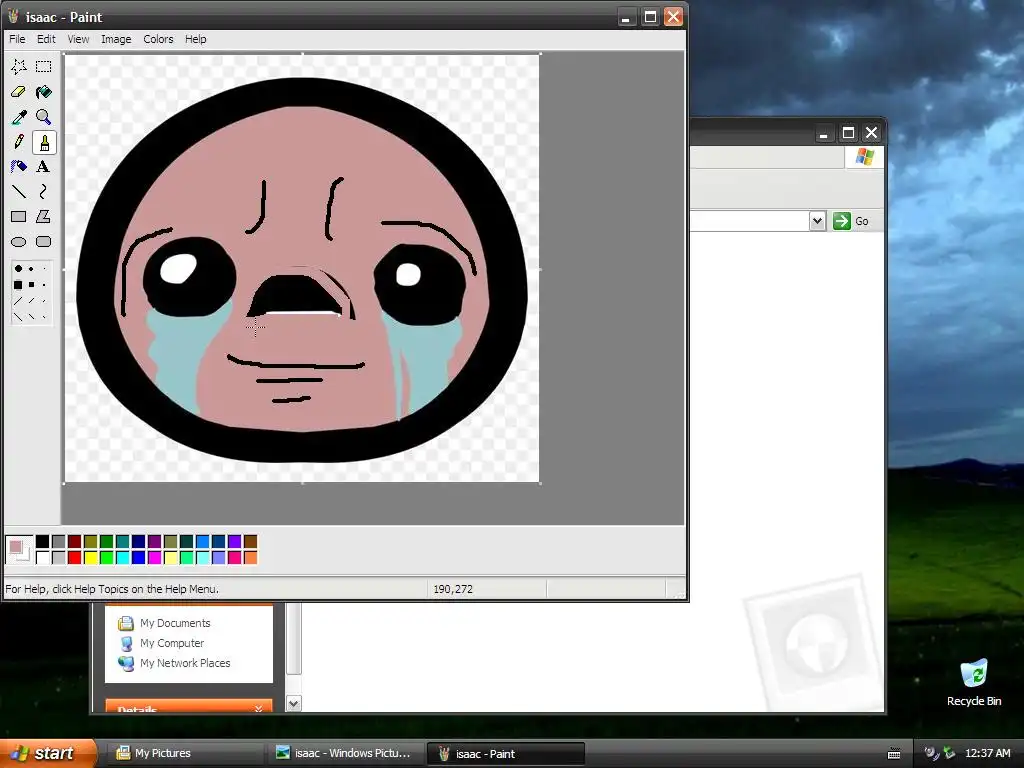
Task: Open the File menu in Paint
Action: click(x=17, y=39)
